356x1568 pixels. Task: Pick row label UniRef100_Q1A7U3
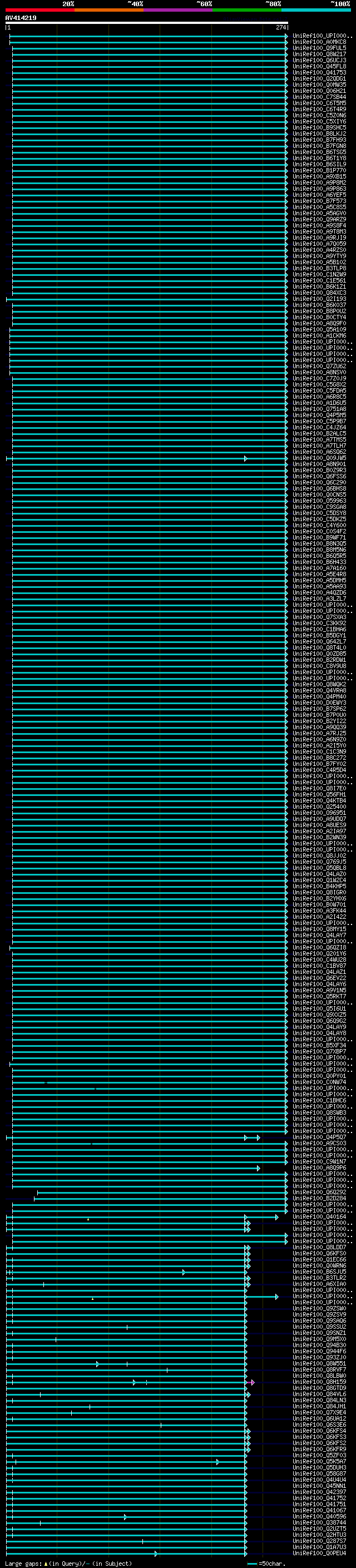[319, 1547]
